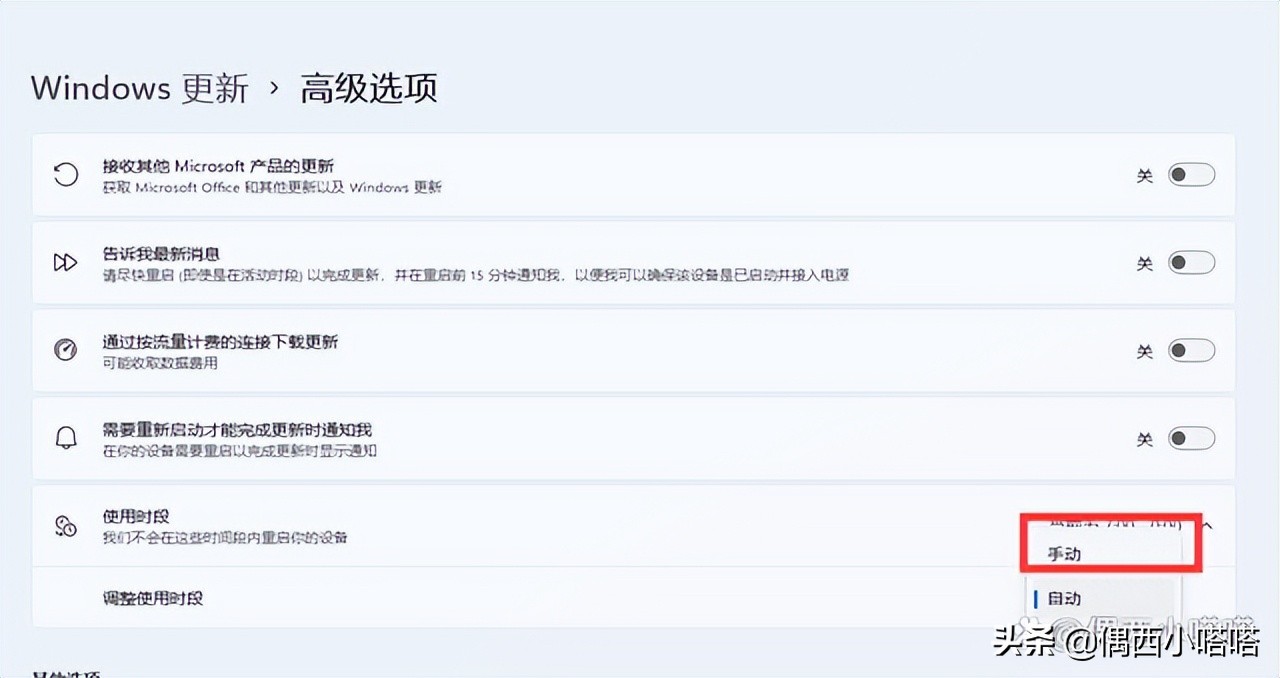The height and width of the screenshot is (678, 1280).
Task: Choose 自动 from the open dropdown
Action: pyautogui.click(x=1066, y=597)
